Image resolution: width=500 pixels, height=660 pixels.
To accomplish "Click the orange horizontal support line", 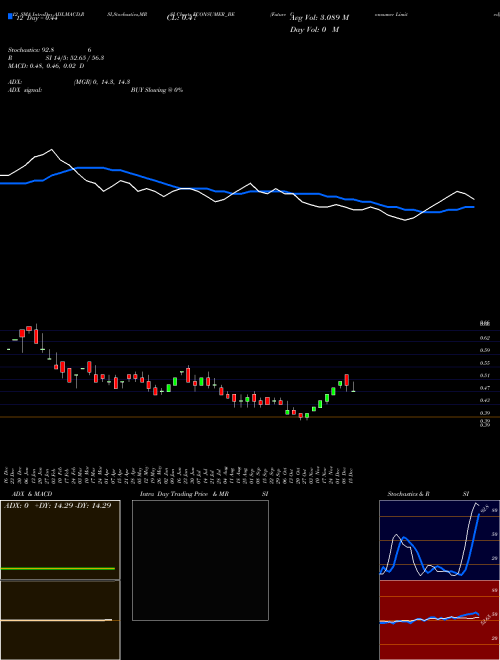I will coord(250,417).
